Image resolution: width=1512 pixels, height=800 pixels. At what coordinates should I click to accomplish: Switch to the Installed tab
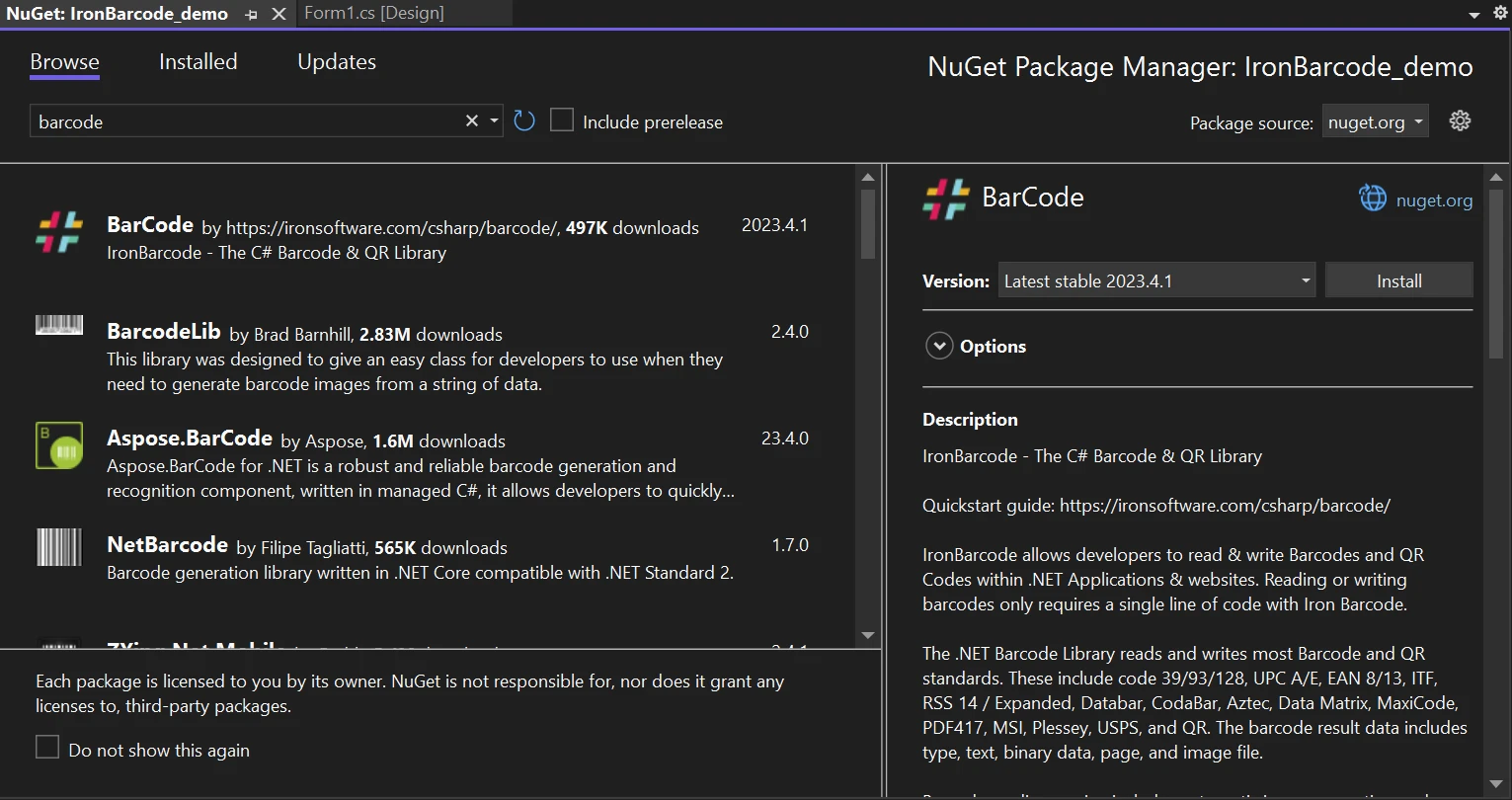(x=198, y=61)
